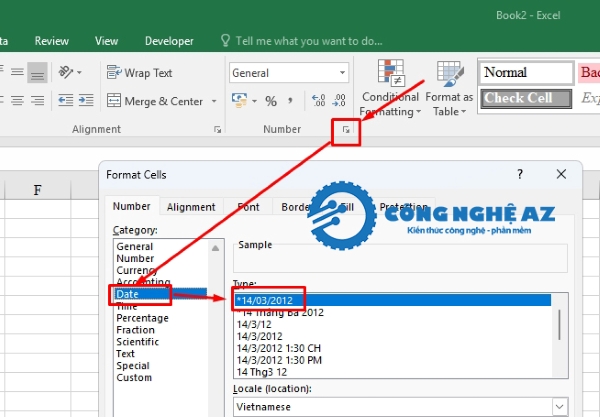Select 14/3/2012 date type
Screen dimensions: 600x417
(x=259, y=336)
